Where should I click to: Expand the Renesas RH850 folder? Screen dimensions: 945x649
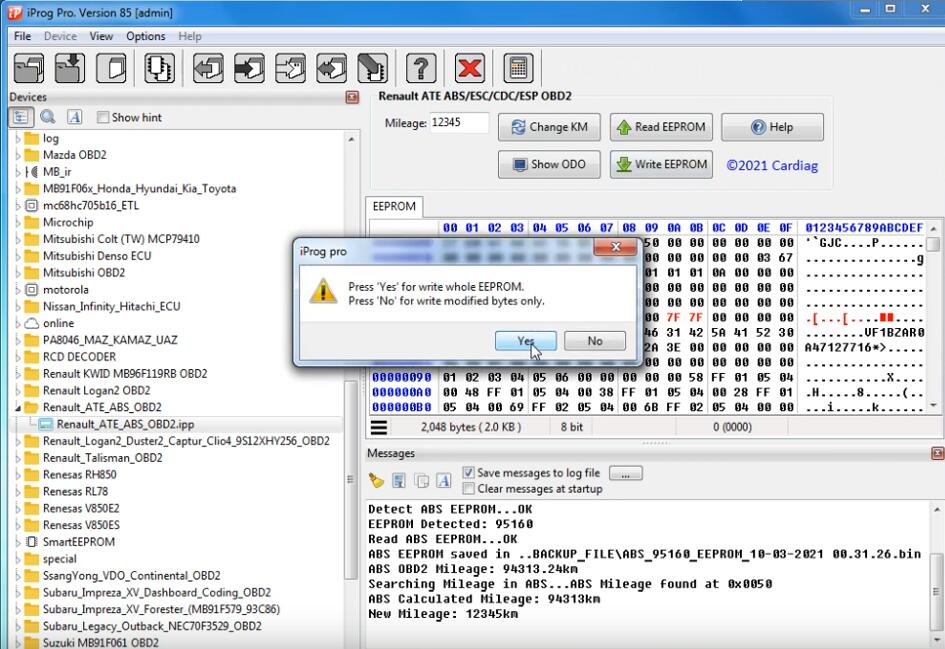tap(17, 475)
